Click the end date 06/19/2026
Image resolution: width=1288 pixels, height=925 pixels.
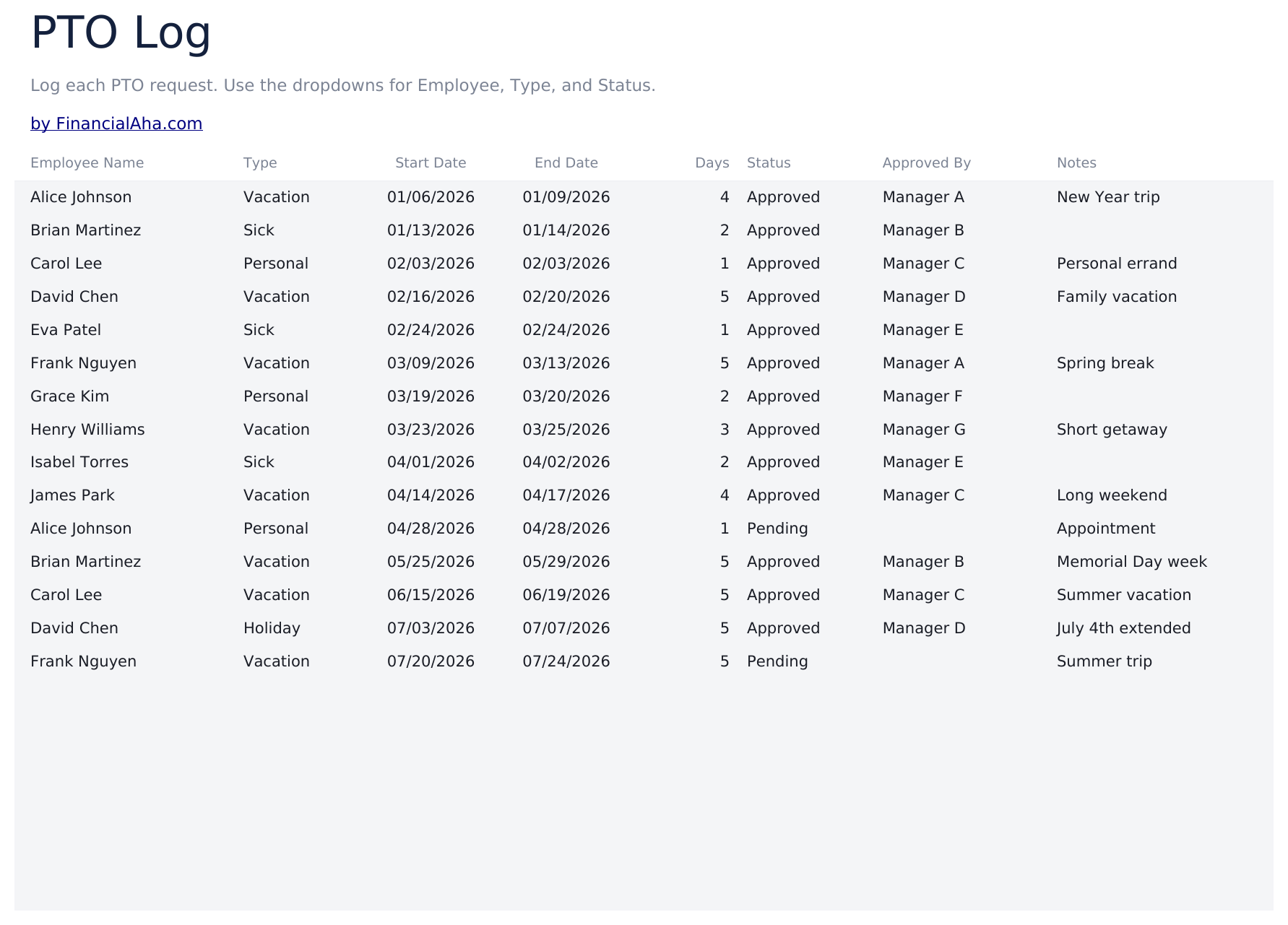click(566, 595)
